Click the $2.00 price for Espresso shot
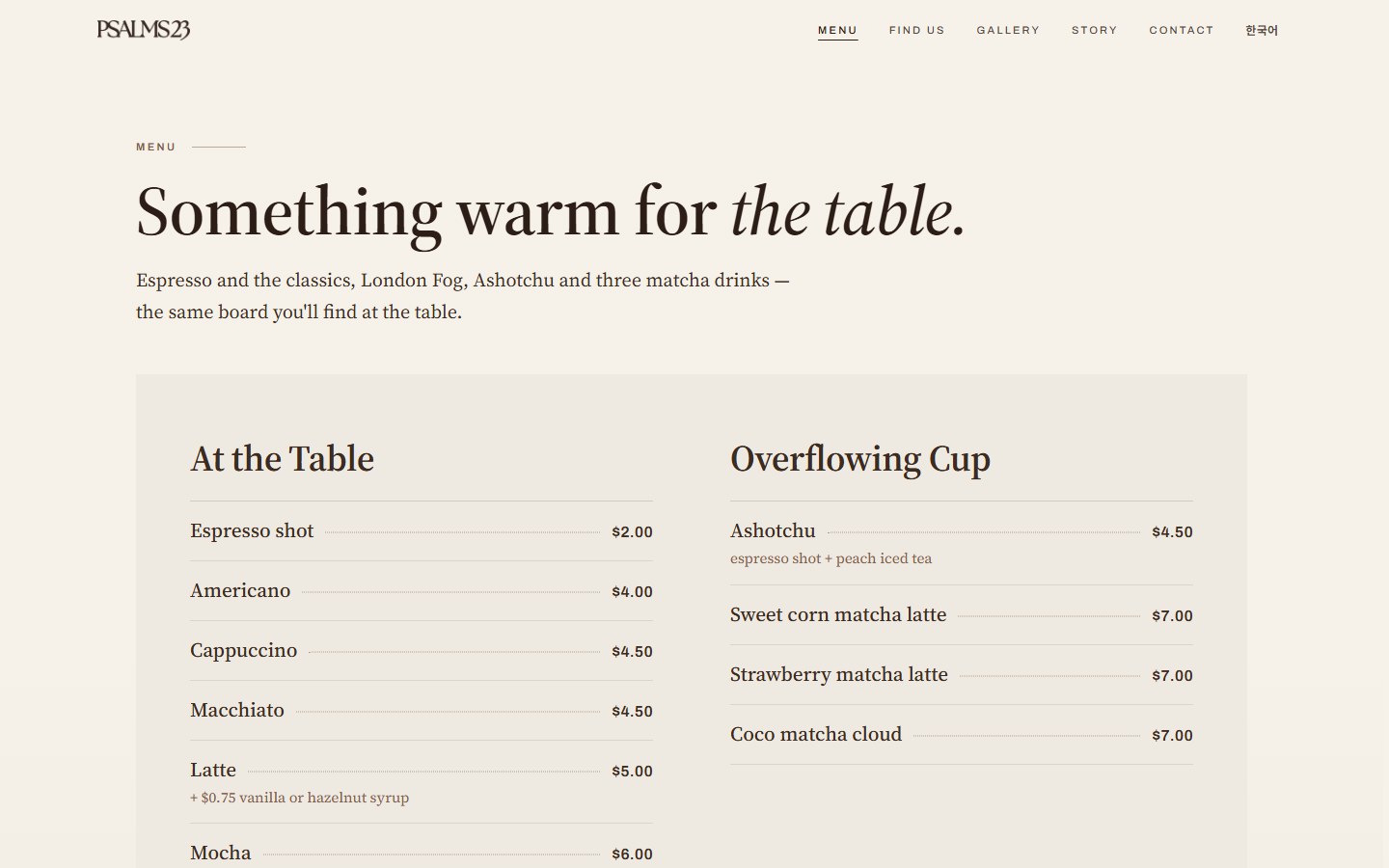Viewport: 1389px width, 868px height. pyautogui.click(x=633, y=531)
